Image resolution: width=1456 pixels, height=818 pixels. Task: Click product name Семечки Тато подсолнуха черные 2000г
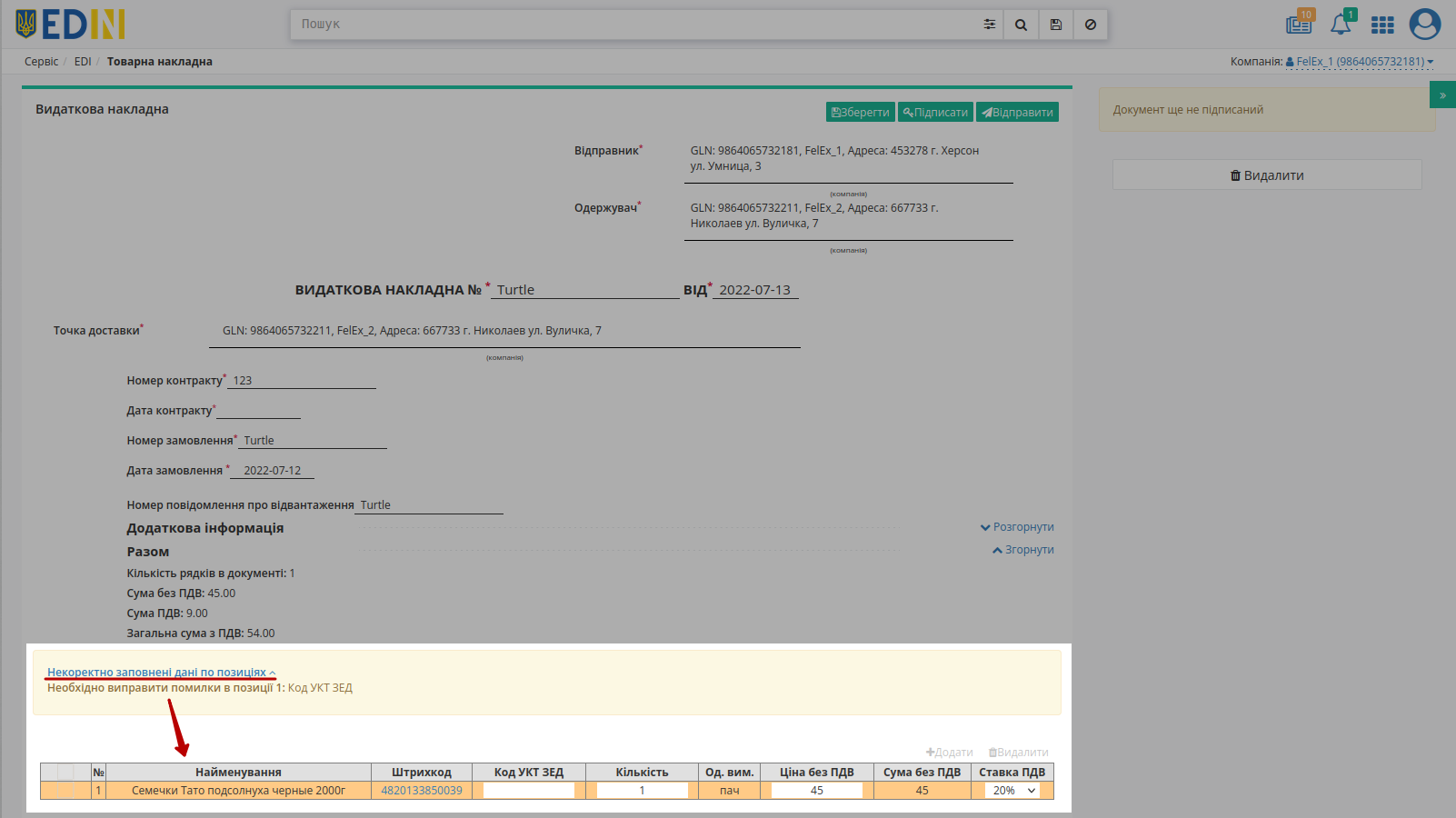239,791
